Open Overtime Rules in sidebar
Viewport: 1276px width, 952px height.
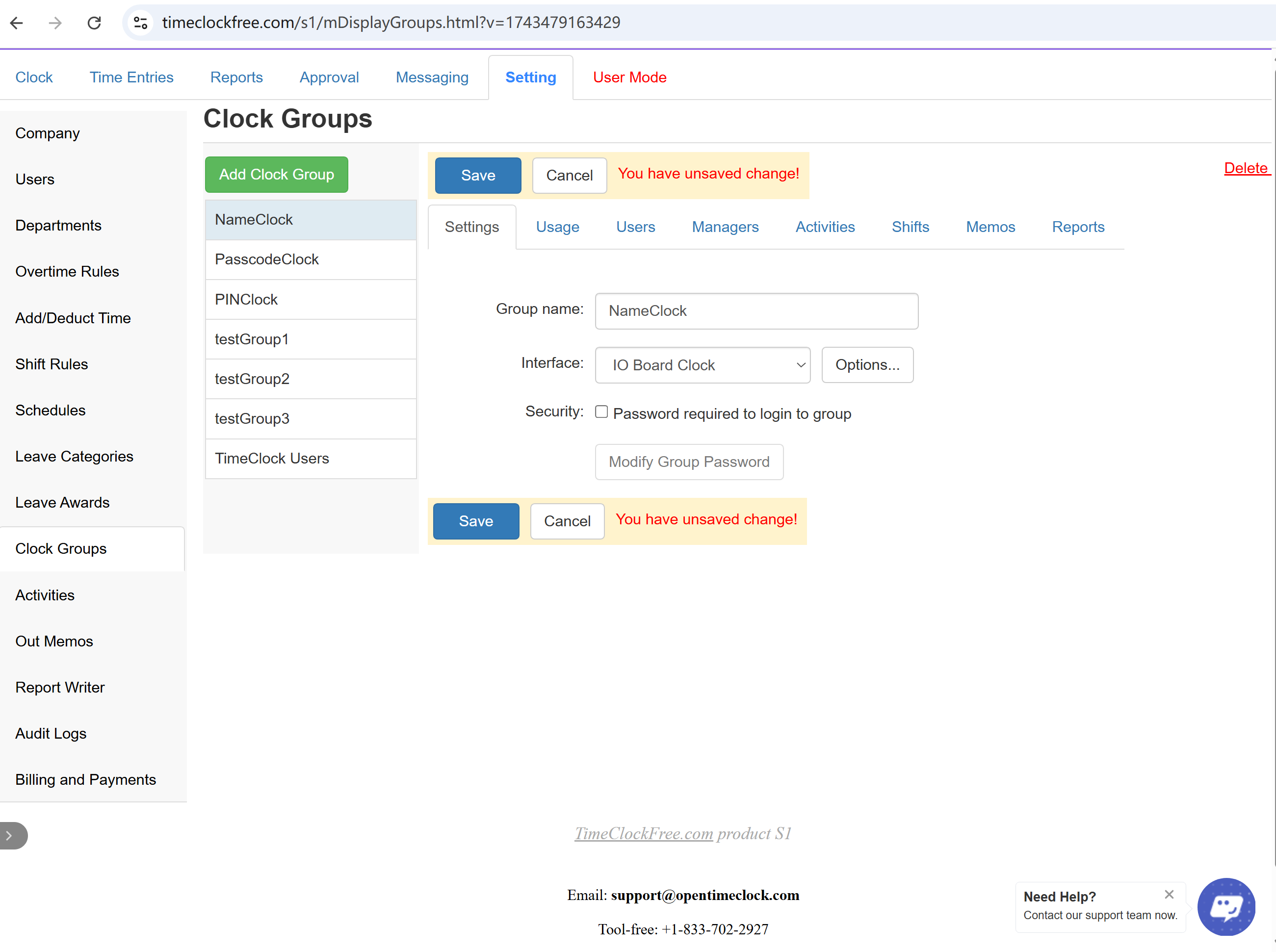93,271
